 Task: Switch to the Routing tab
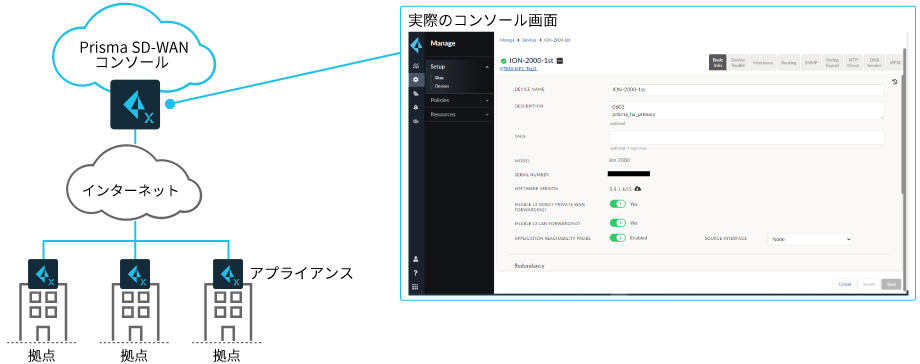[x=789, y=62]
